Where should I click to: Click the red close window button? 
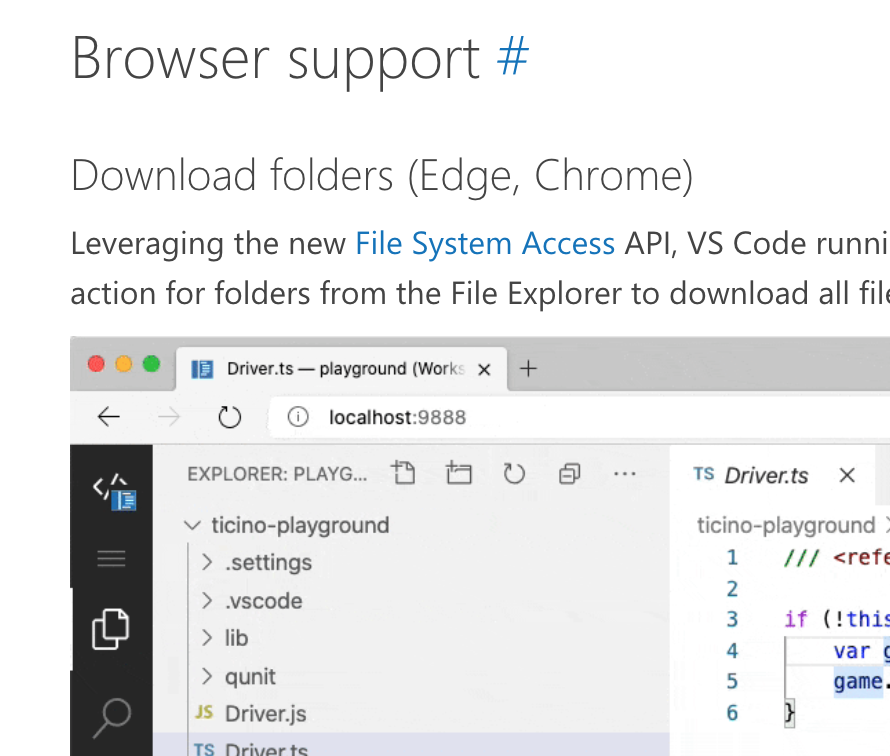[96, 364]
